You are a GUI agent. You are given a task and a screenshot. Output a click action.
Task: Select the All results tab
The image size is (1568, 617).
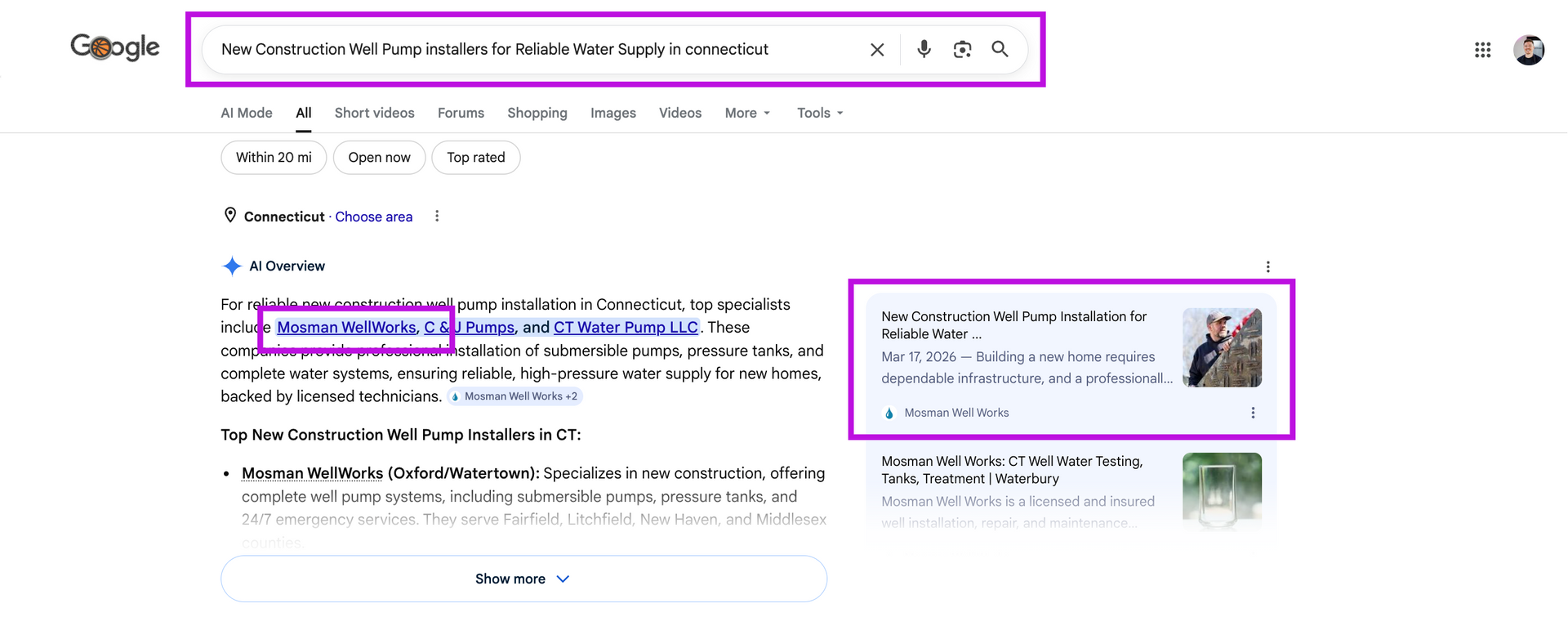[304, 113]
